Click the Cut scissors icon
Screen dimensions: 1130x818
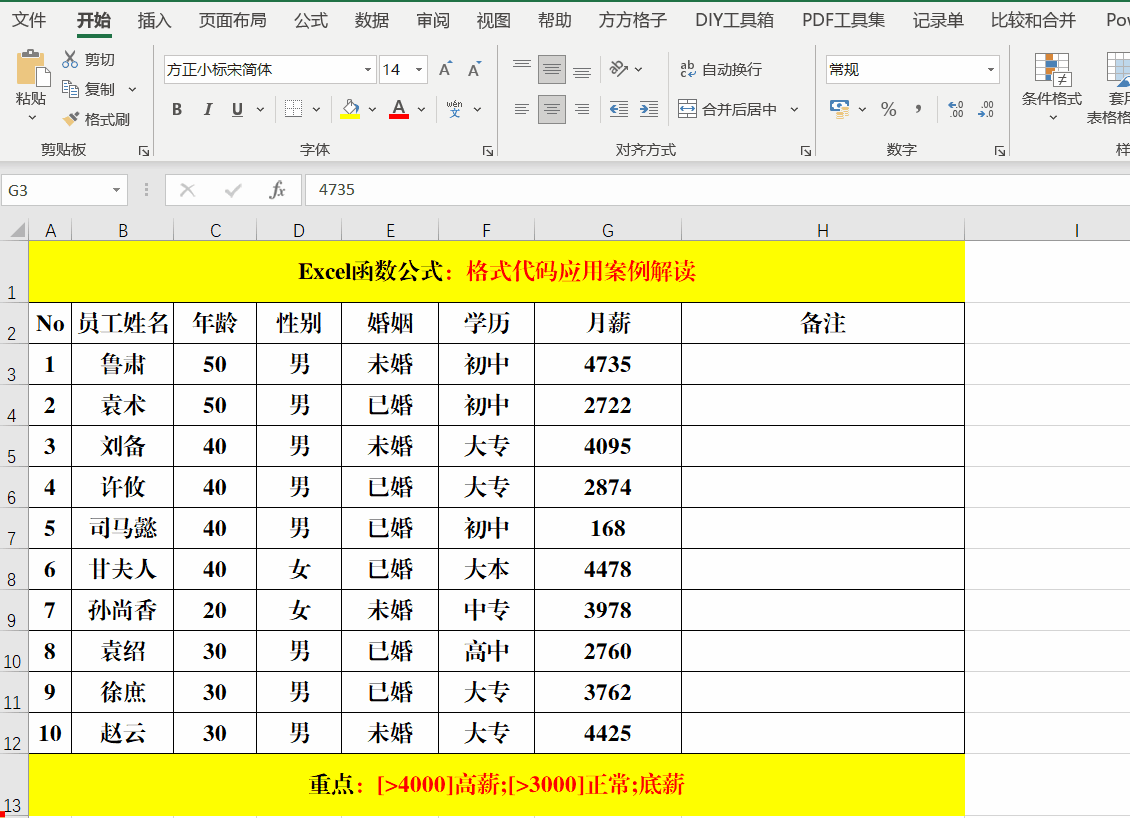(70, 59)
